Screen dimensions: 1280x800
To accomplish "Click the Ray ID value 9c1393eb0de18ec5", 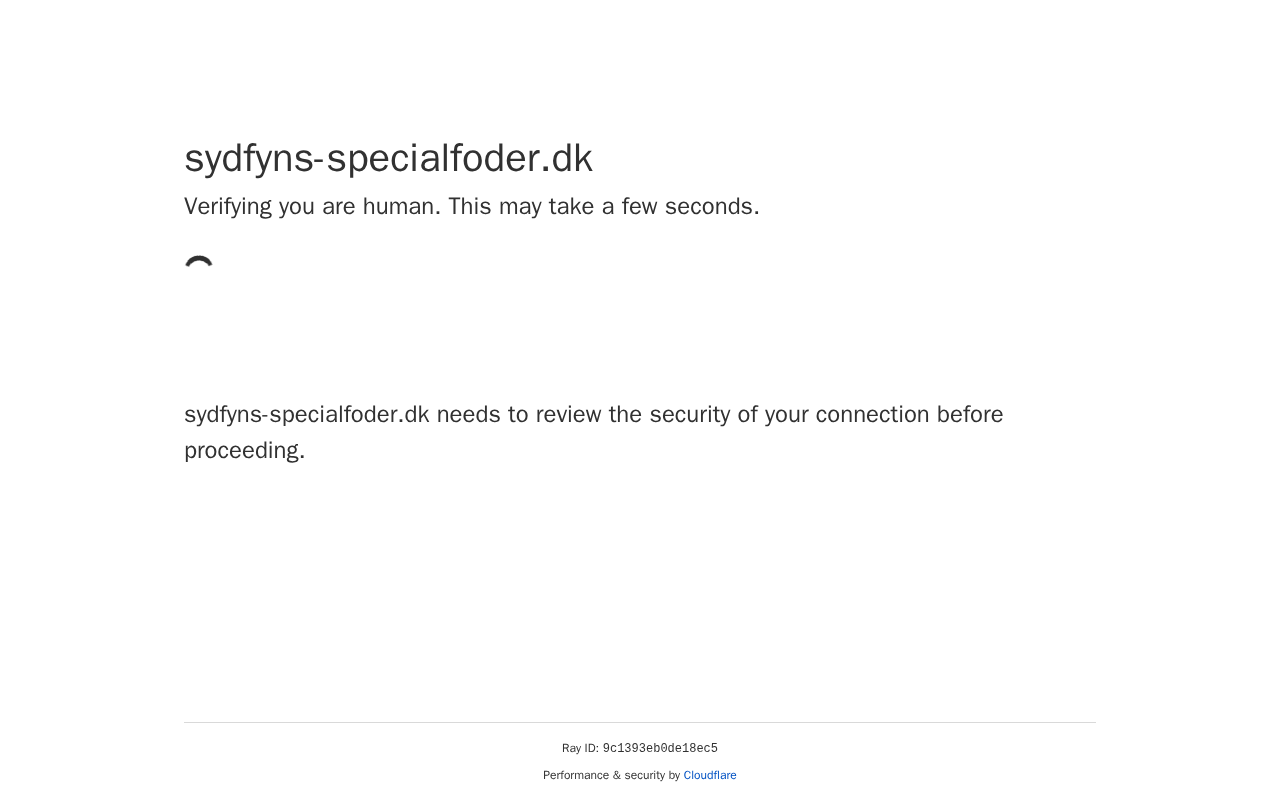I will coord(660,749).
